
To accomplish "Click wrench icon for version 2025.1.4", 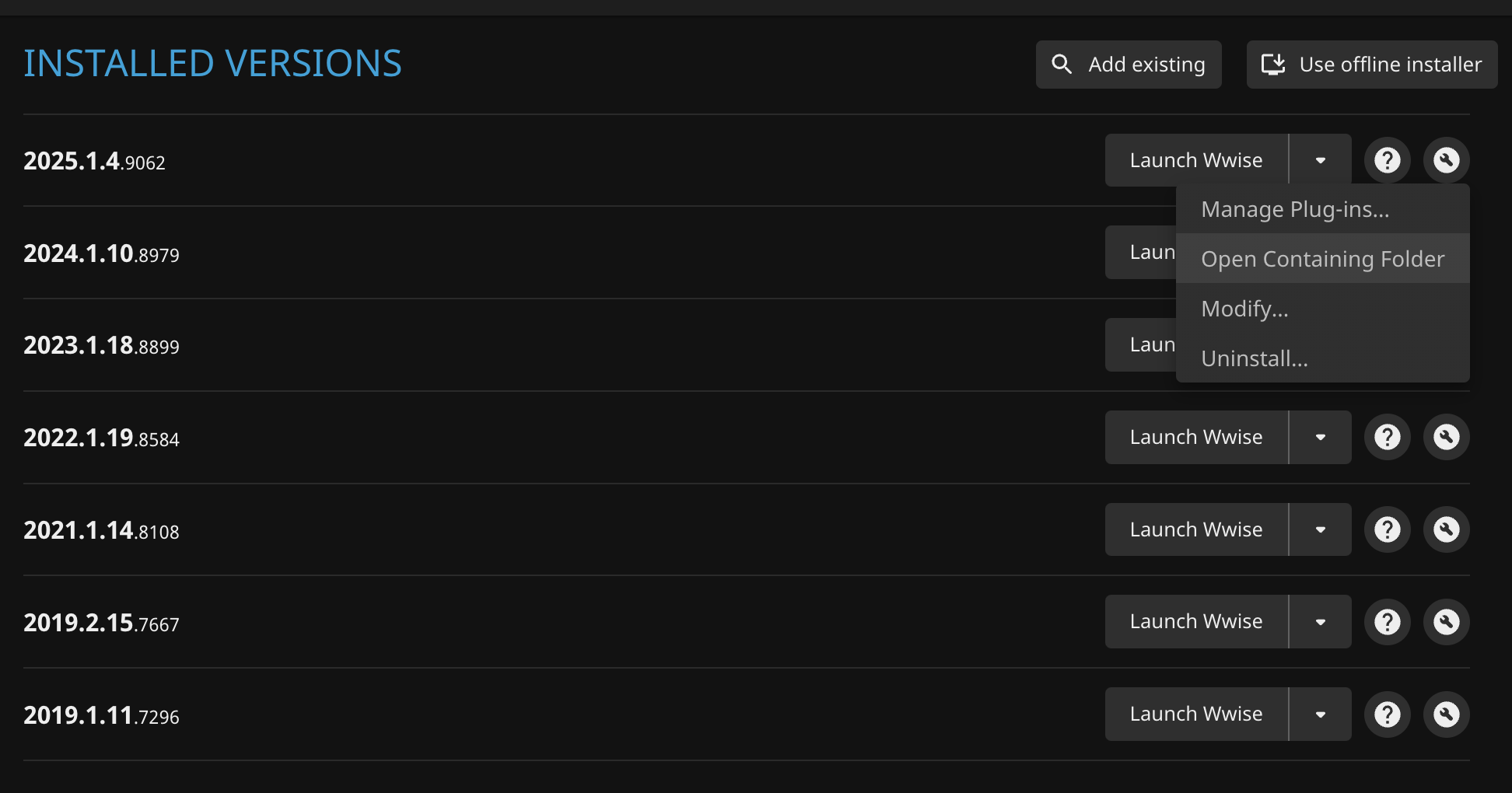I will pos(1446,160).
